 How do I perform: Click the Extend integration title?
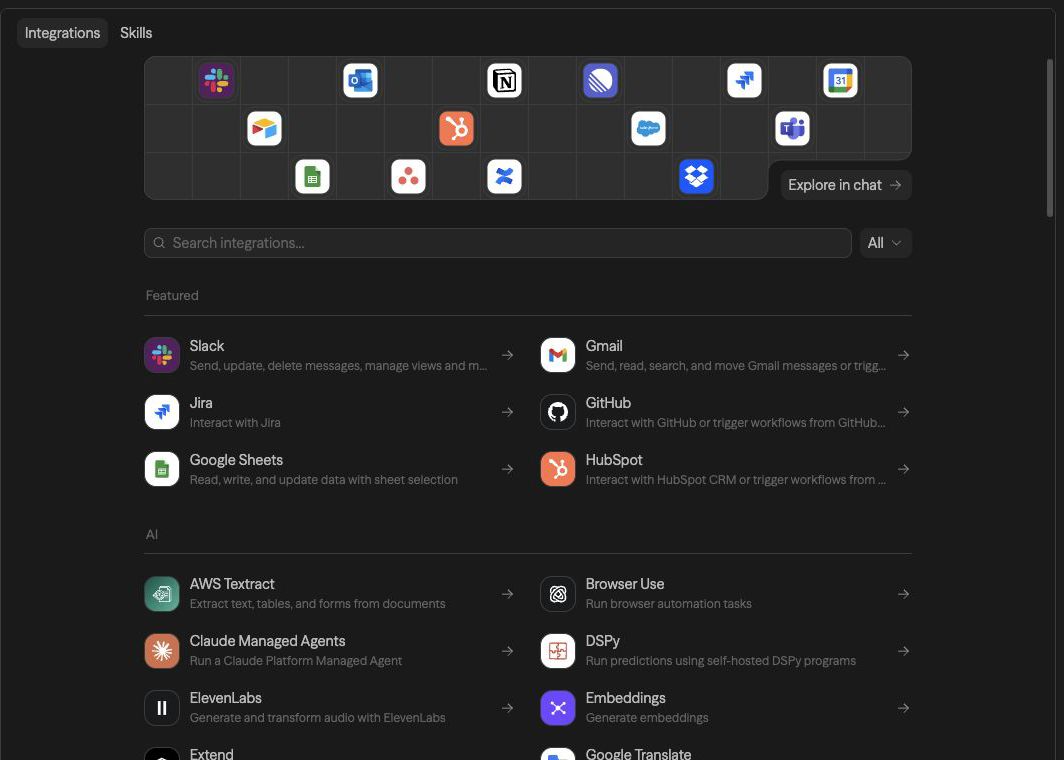pyautogui.click(x=211, y=753)
